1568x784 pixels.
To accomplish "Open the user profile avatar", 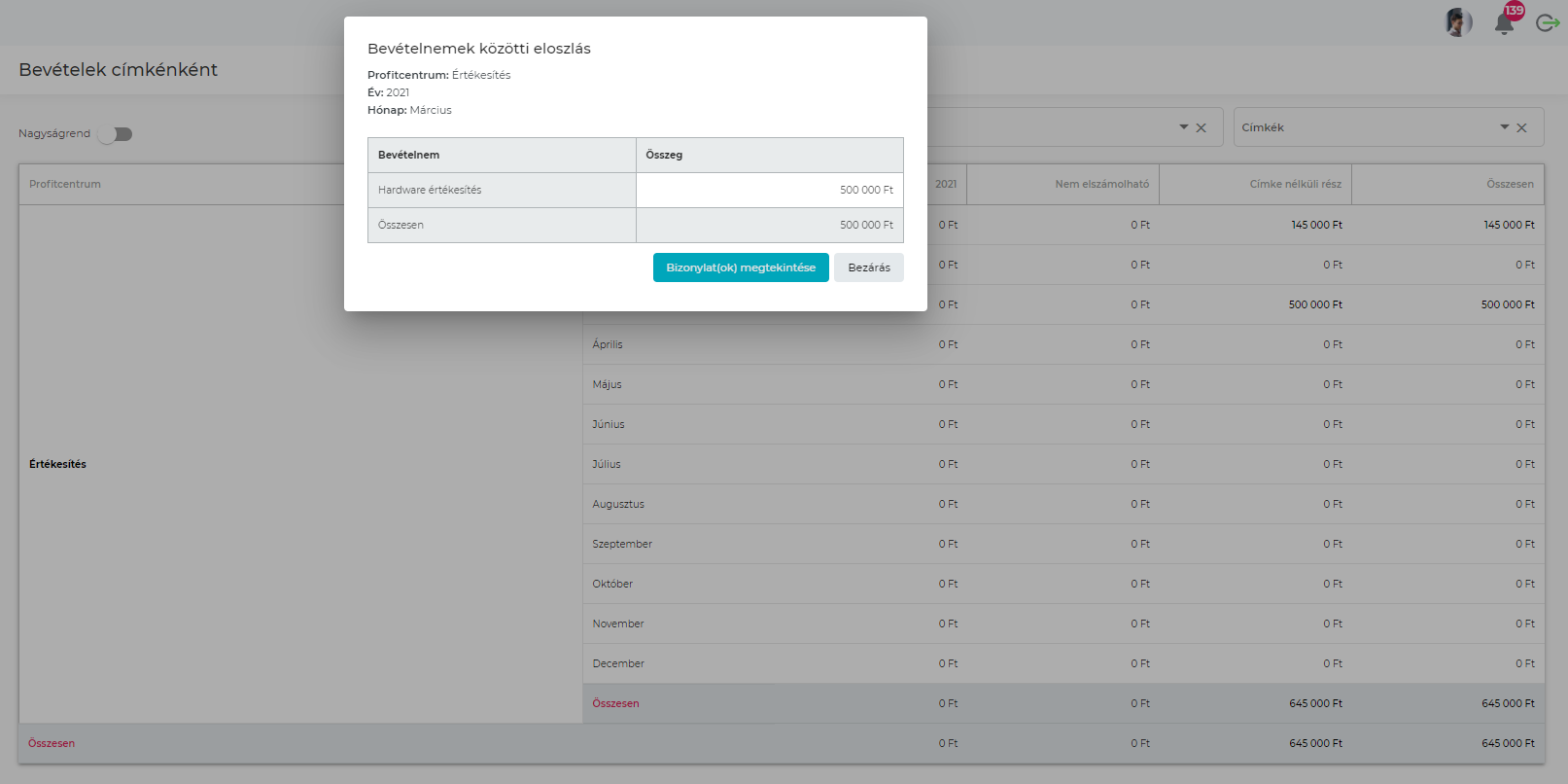I will (1457, 22).
